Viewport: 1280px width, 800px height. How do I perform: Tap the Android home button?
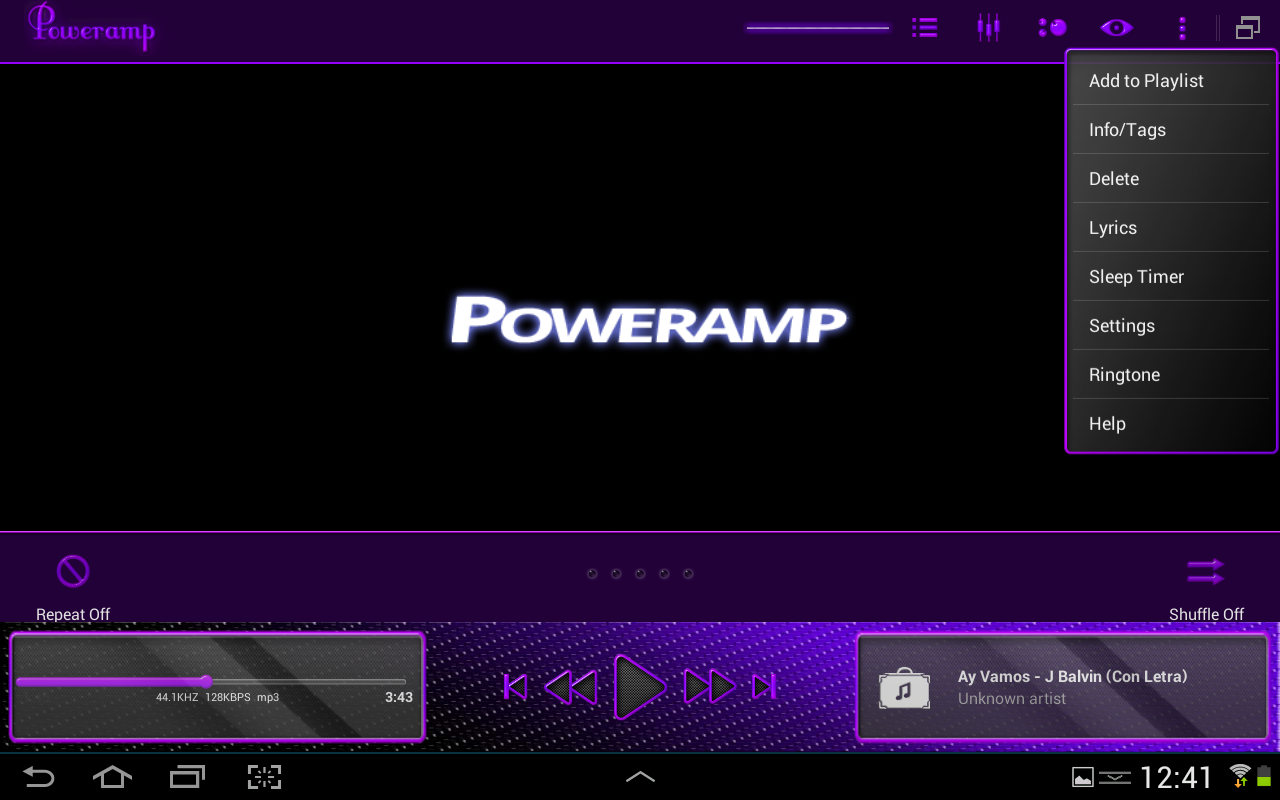[x=112, y=777]
